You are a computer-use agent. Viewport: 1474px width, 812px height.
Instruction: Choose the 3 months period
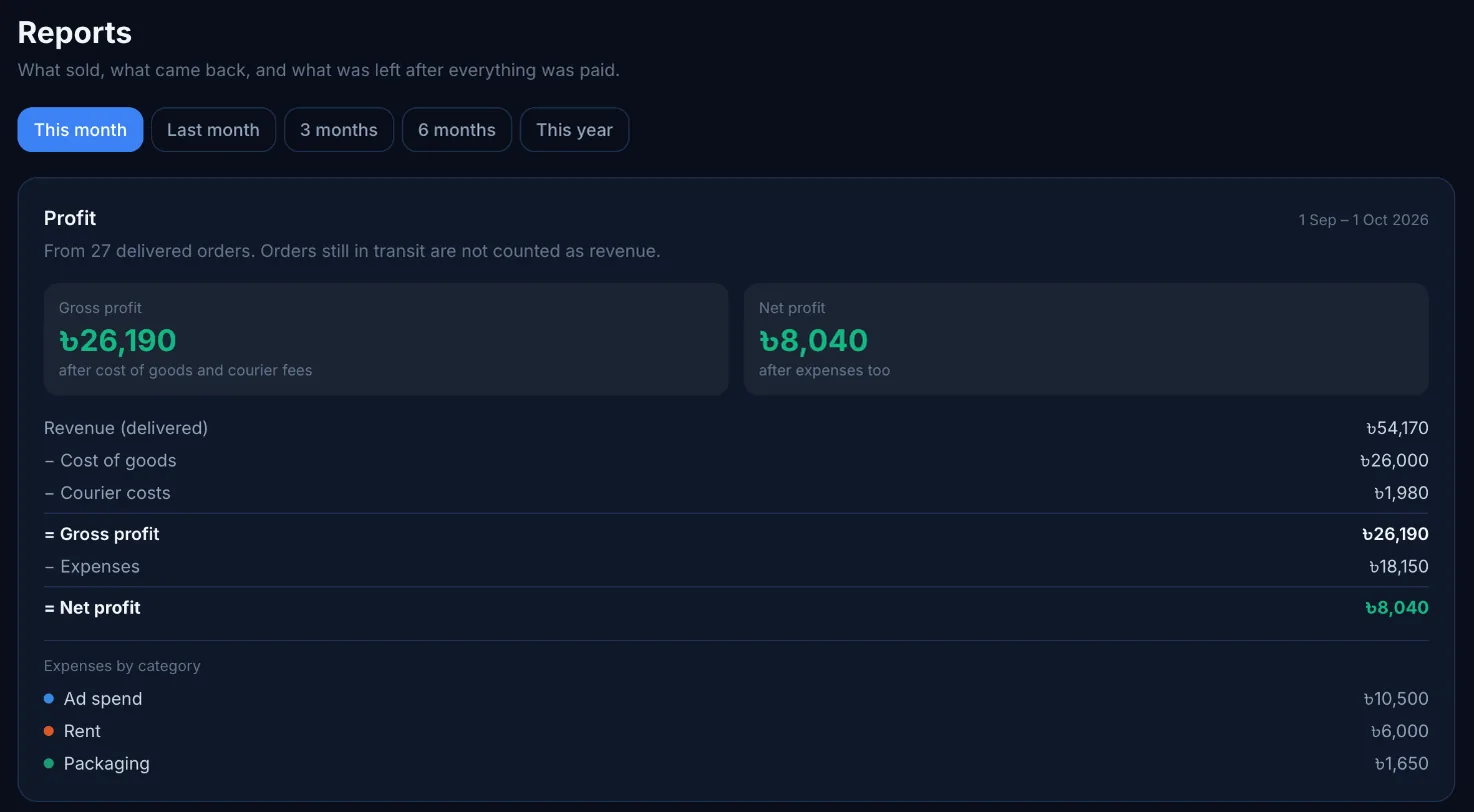339,130
